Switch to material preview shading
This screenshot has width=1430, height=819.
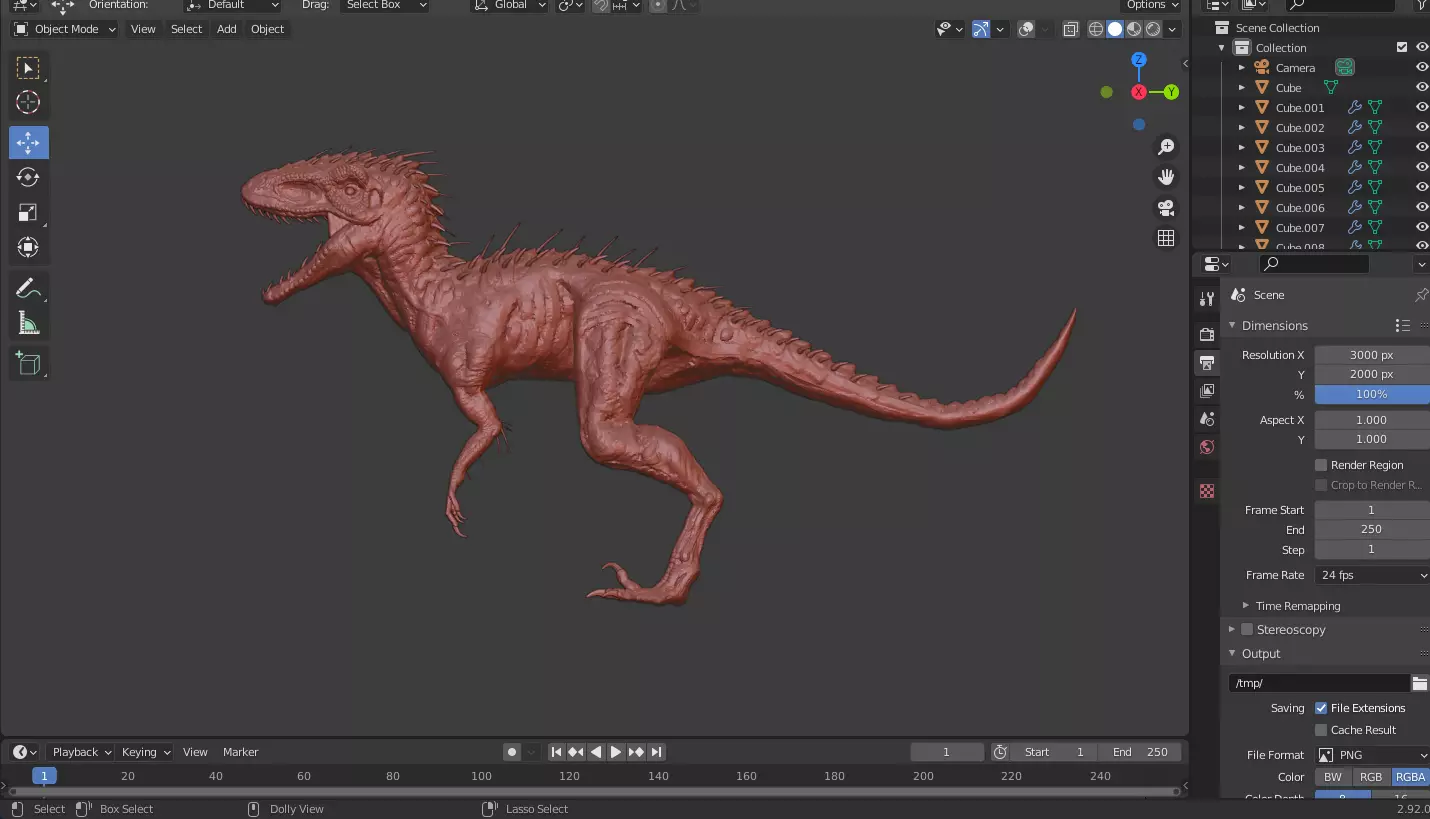1134,29
